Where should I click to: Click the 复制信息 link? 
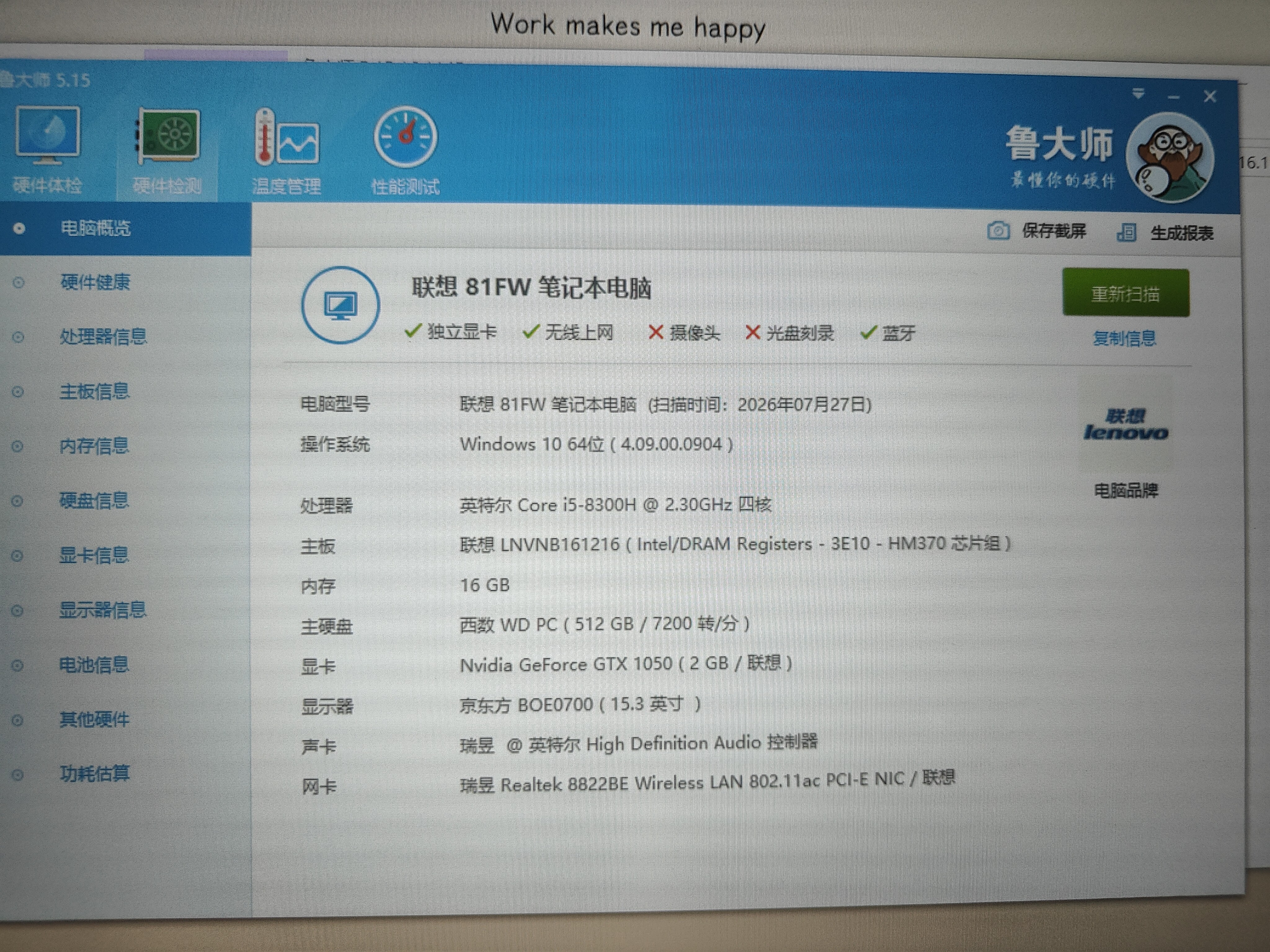click(x=1124, y=338)
